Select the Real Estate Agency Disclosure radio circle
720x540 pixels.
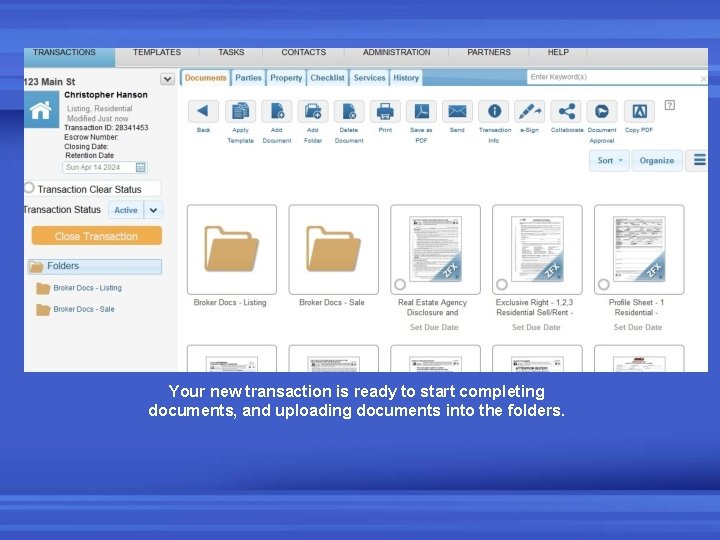(x=400, y=284)
